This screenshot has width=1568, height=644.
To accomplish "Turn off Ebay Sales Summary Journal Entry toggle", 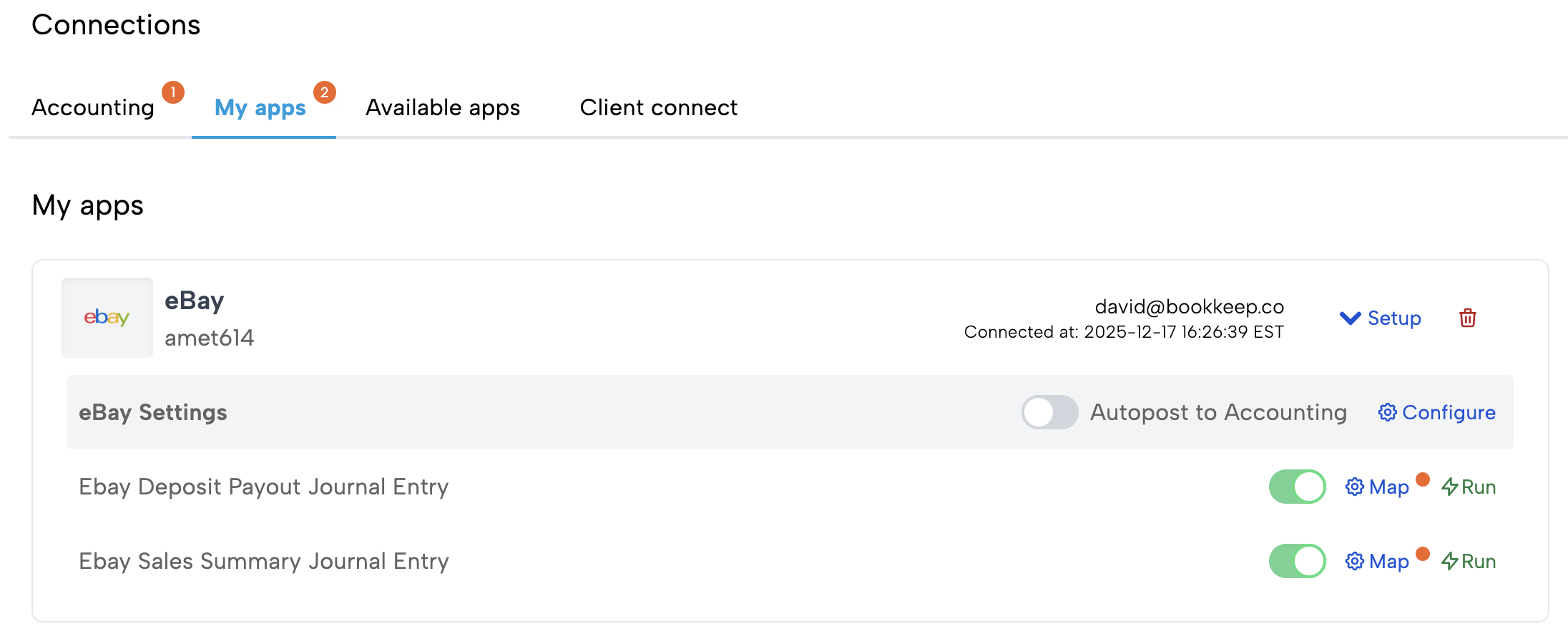I will point(1297,561).
